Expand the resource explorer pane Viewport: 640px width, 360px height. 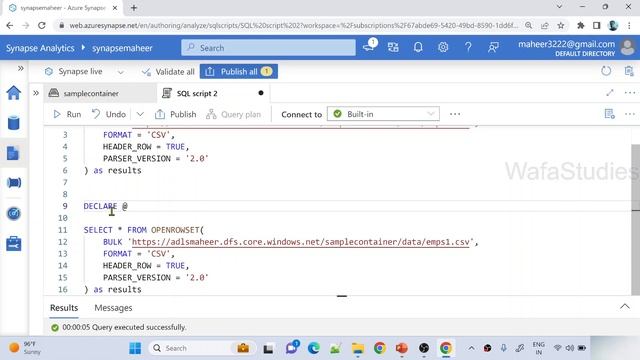pyautogui.click(x=36, y=93)
